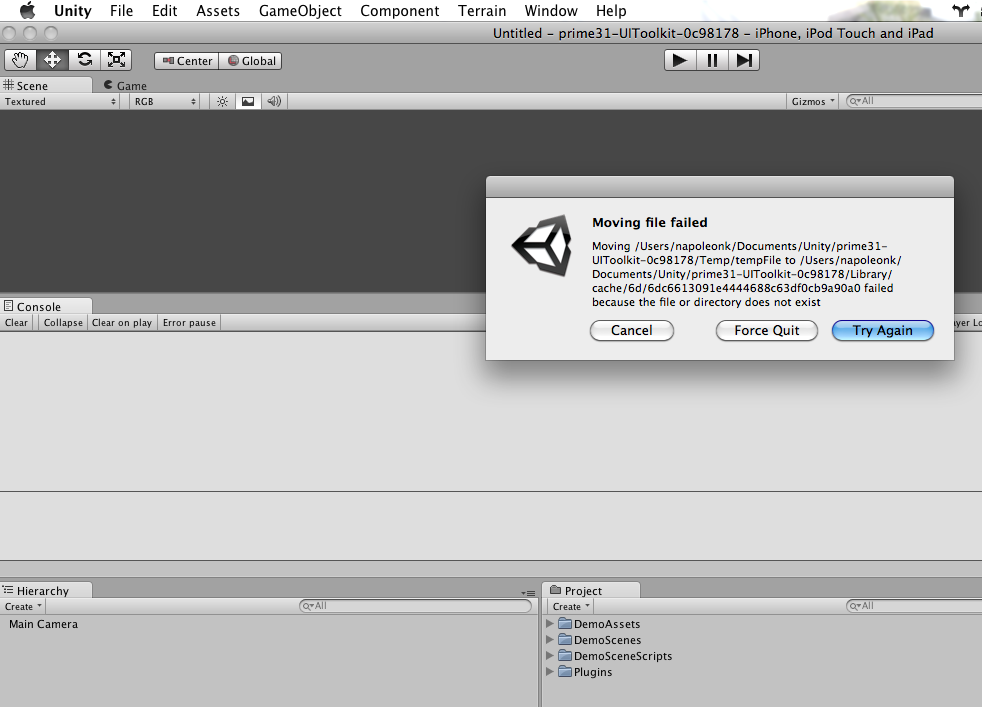The height and width of the screenshot is (707, 982).
Task: Select the Hand pan tool
Action: click(x=20, y=60)
